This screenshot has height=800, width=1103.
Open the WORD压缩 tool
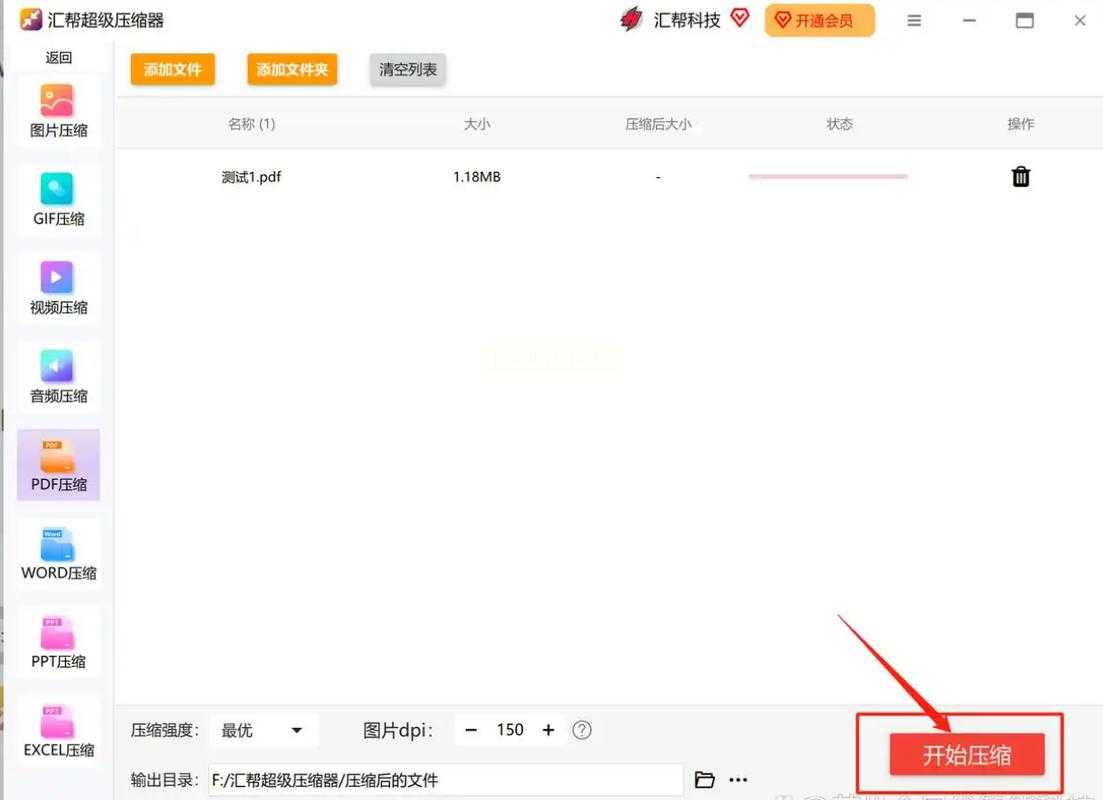tap(57, 552)
